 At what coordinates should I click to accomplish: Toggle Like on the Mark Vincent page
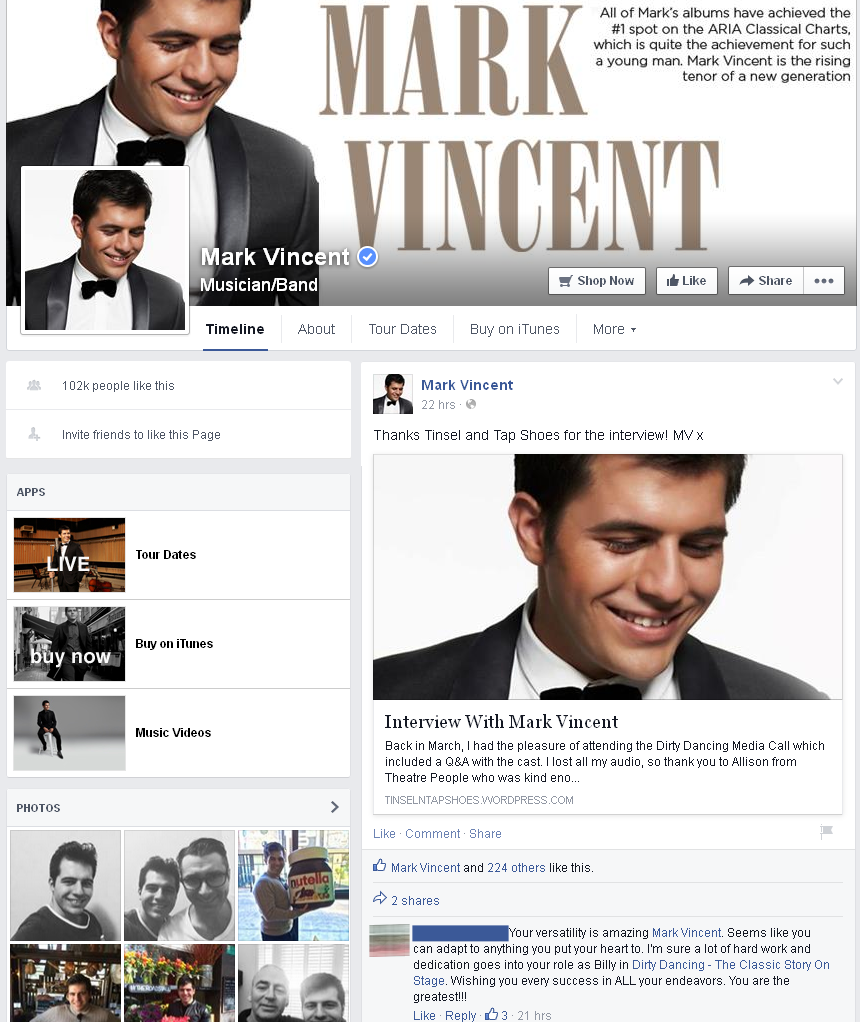tap(686, 281)
